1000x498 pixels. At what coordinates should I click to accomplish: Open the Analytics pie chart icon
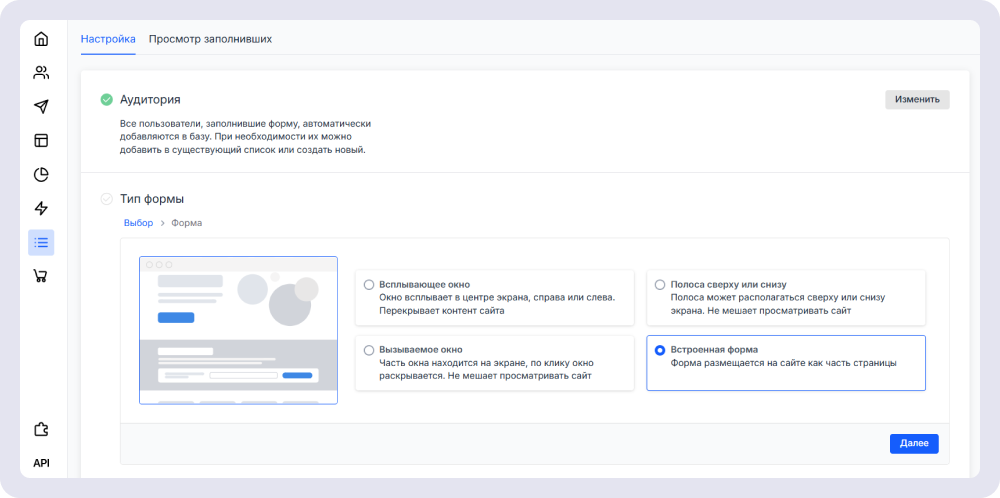pos(41,174)
